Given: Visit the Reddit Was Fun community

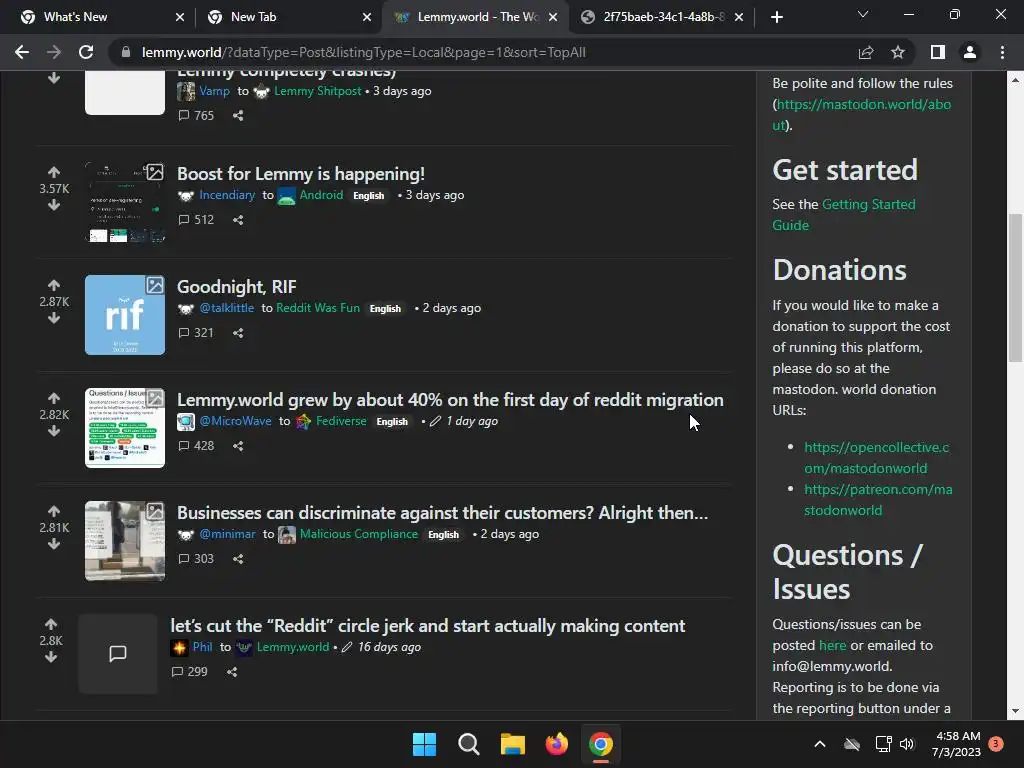Looking at the screenshot, I should pos(317,308).
